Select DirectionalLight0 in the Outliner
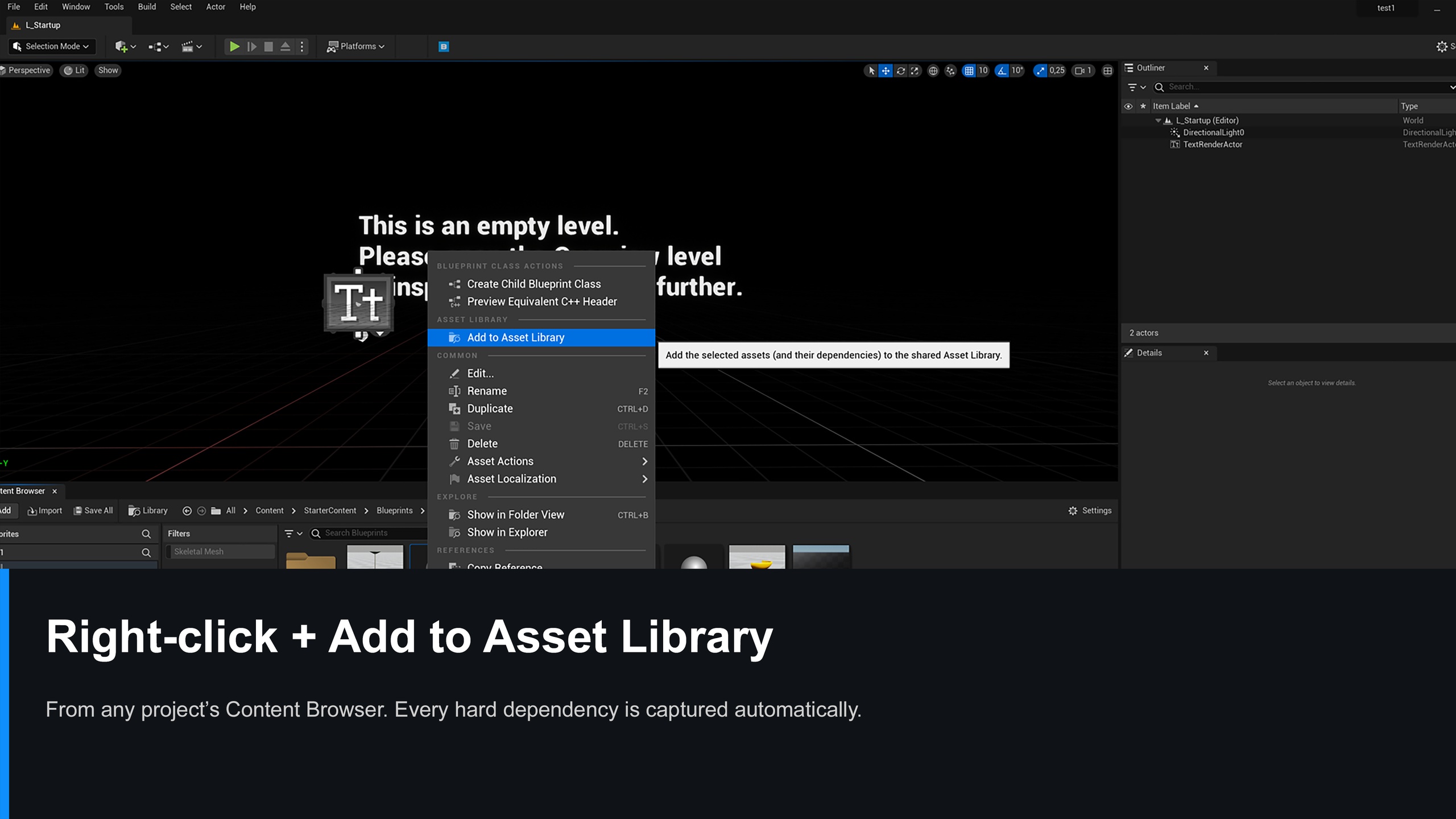This screenshot has width=1456, height=819. (x=1213, y=133)
